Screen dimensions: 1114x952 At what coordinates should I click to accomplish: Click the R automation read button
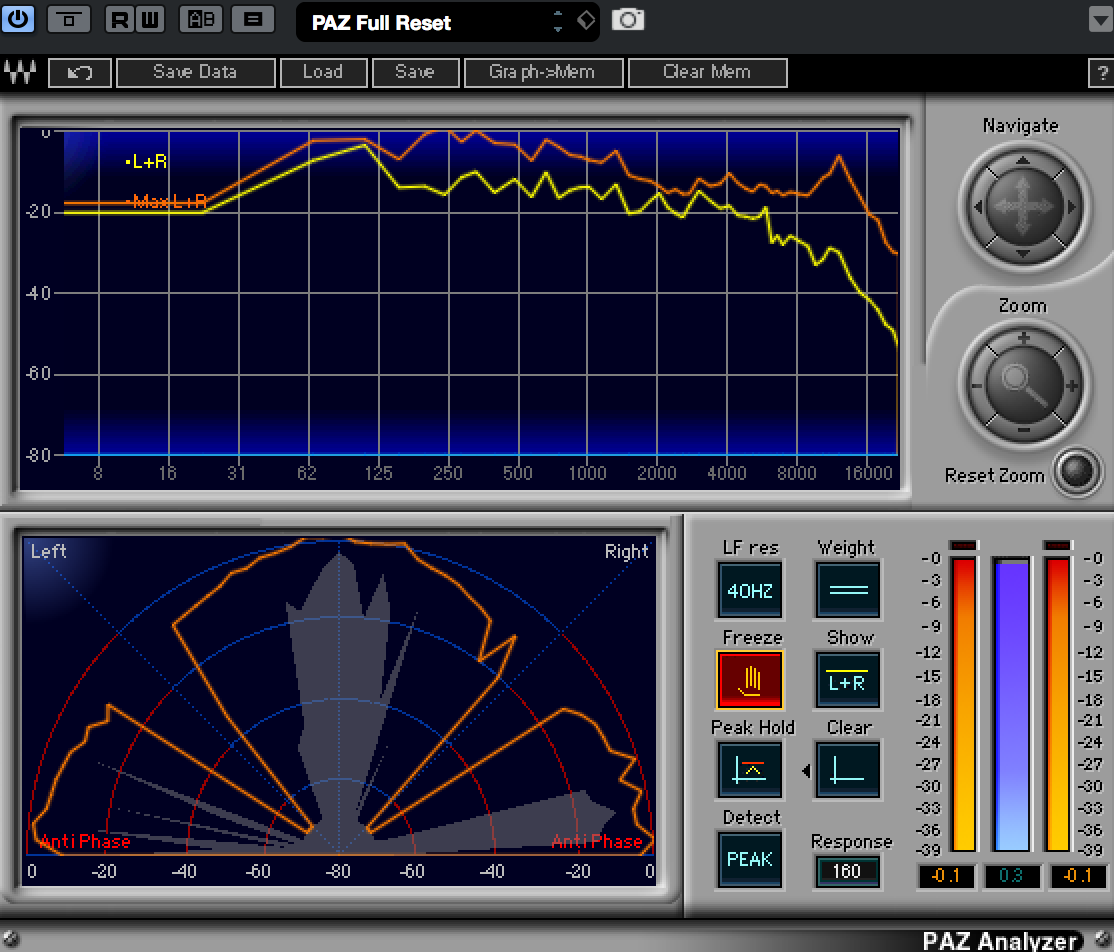(120, 19)
